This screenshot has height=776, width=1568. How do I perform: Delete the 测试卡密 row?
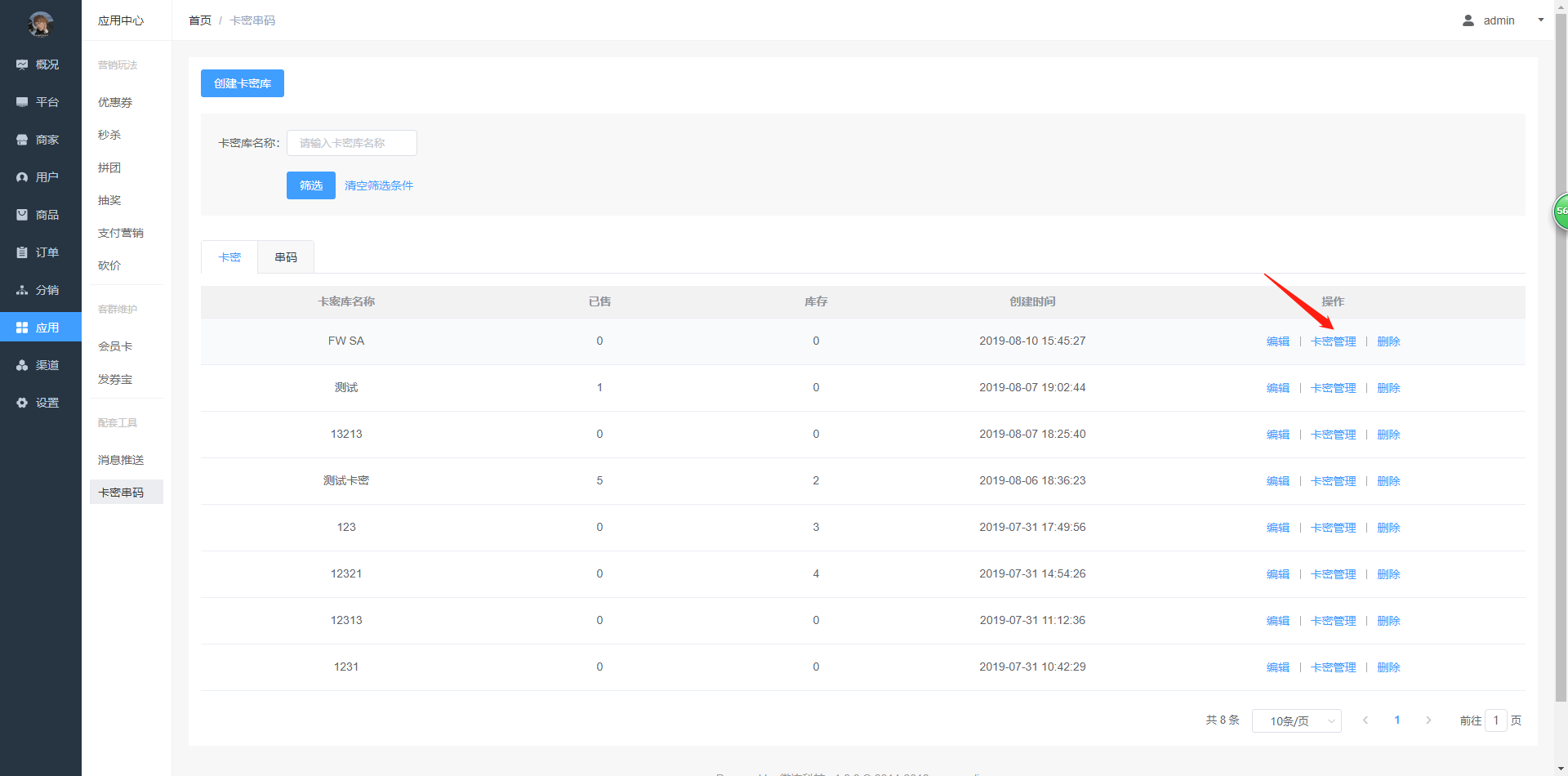(x=1388, y=481)
